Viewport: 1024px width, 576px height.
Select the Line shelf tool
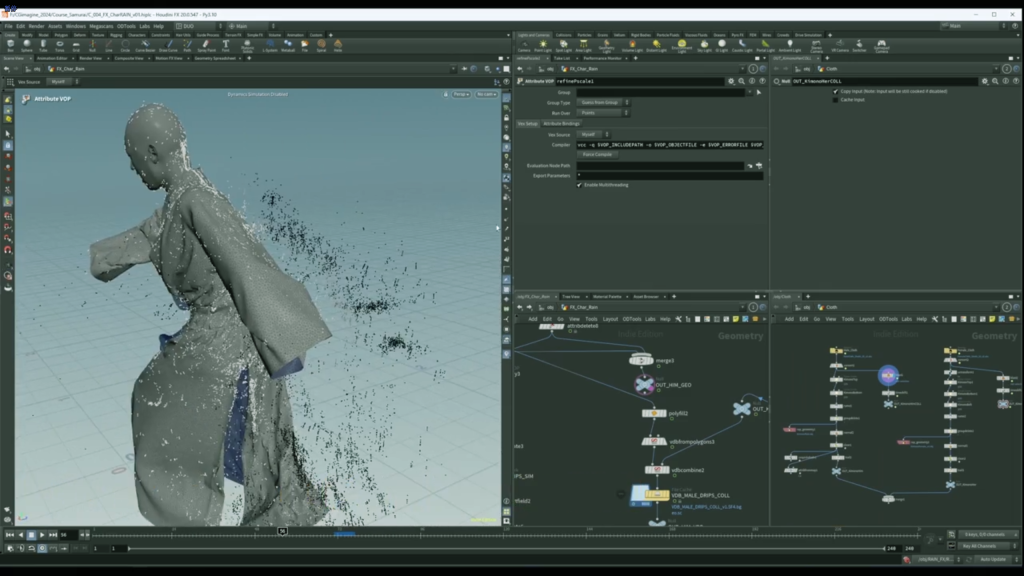108,45
